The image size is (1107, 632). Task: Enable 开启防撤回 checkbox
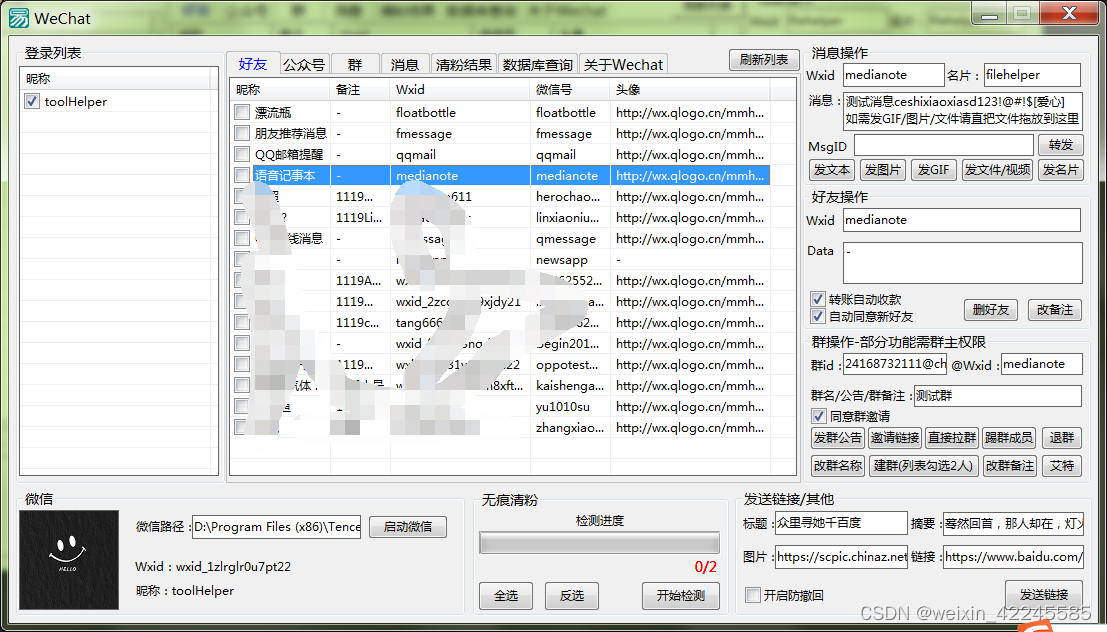click(753, 595)
